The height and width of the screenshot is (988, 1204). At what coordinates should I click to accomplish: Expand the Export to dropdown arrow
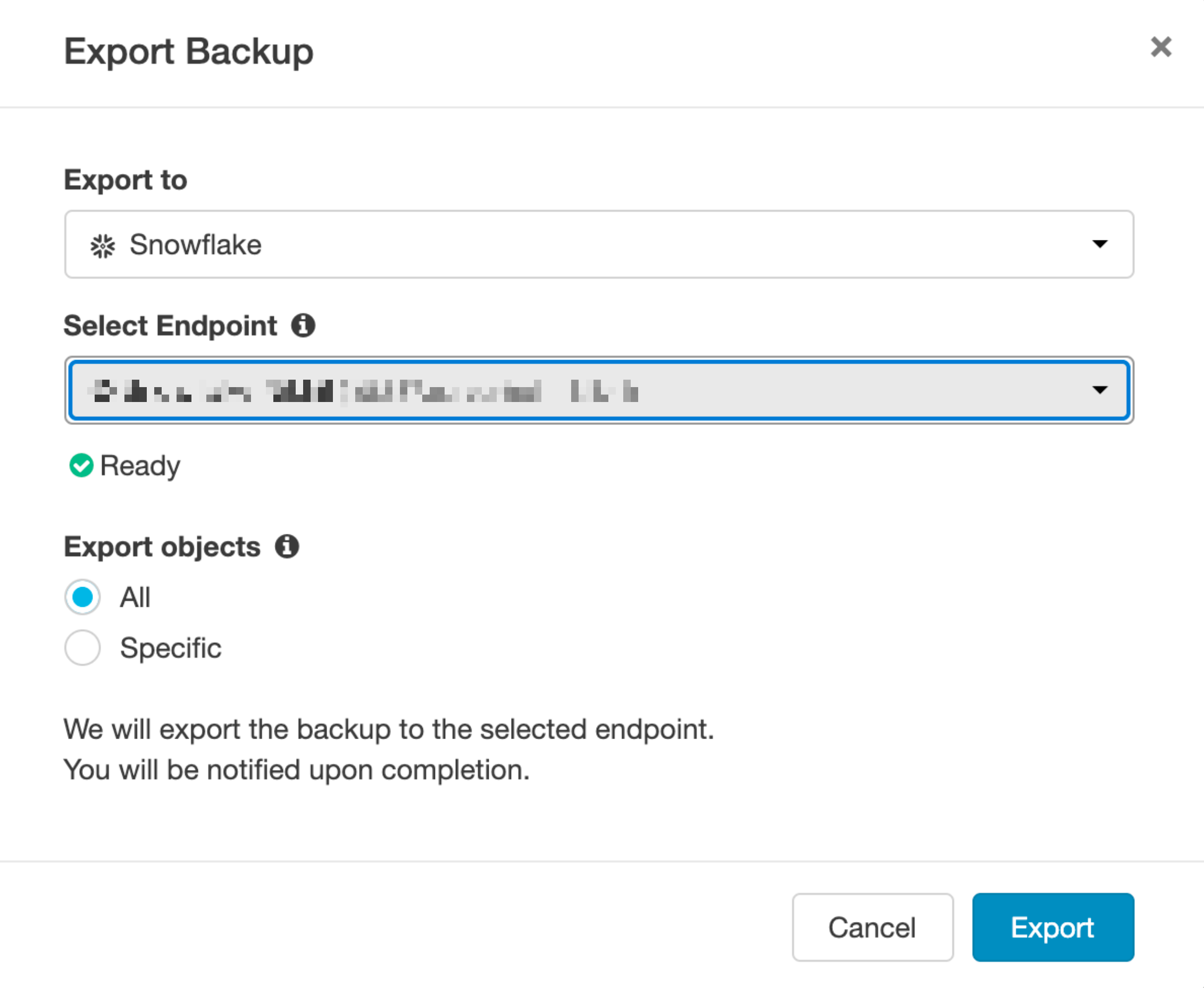[x=1099, y=244]
